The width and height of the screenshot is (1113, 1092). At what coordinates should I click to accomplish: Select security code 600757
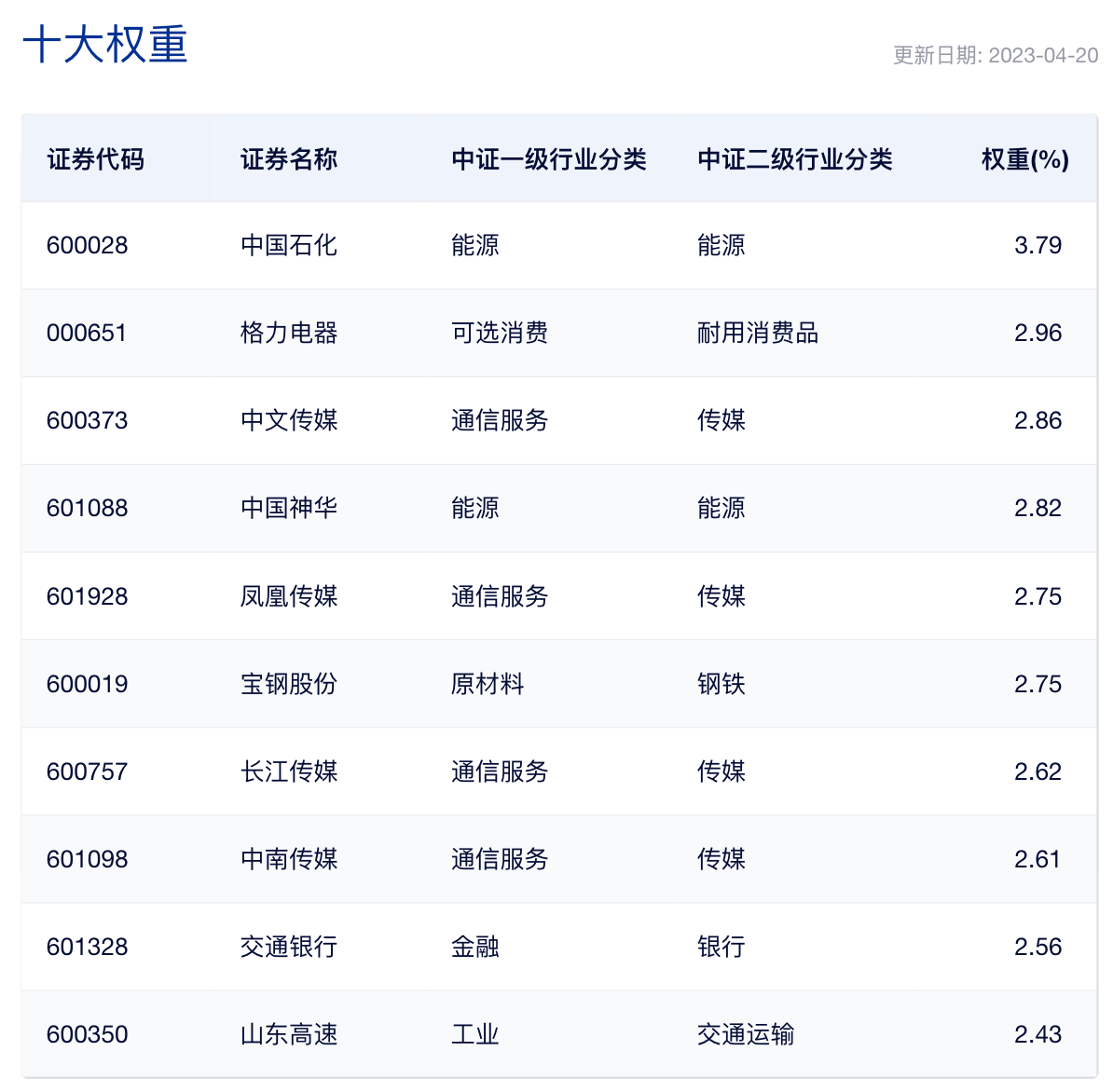pos(88,772)
